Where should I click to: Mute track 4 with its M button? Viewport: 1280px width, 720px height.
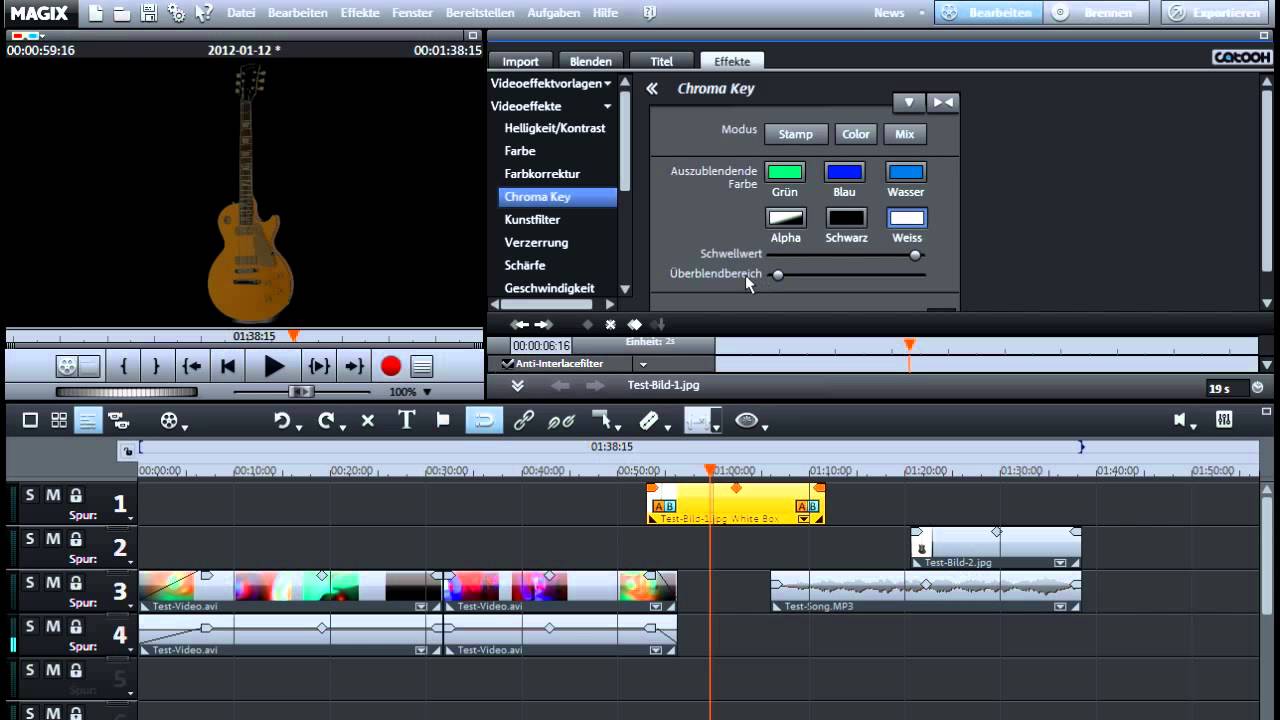(53, 626)
